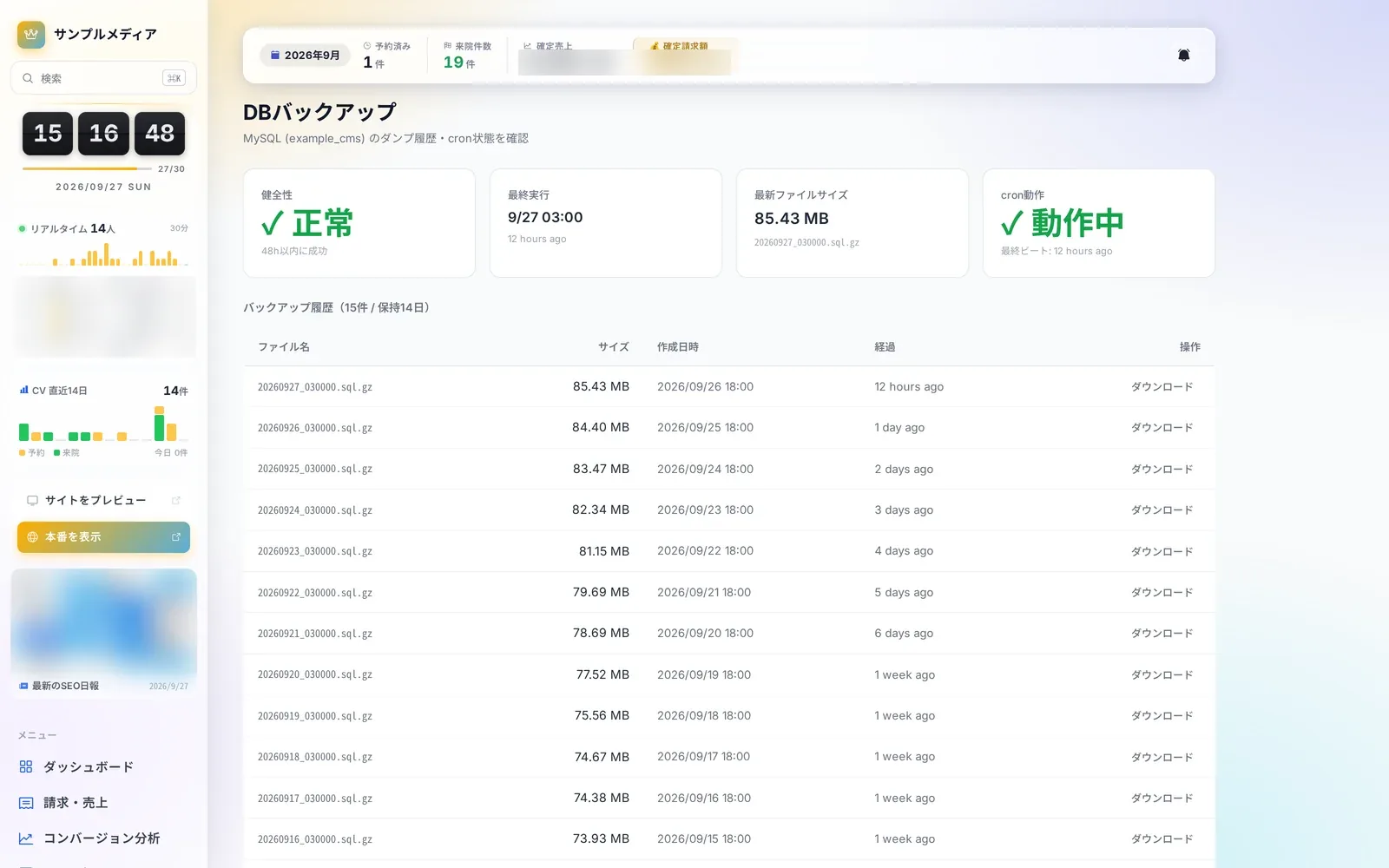Click the 確定請求額 label
The image size is (1389, 868).
[685, 46]
